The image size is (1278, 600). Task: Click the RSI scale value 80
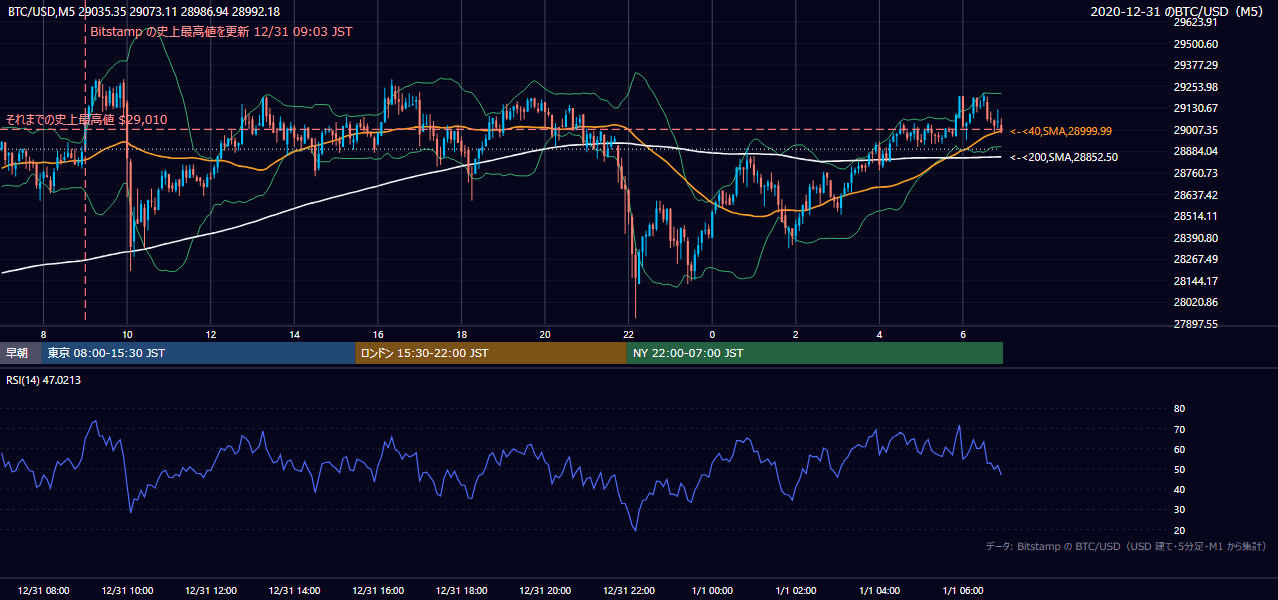click(x=1179, y=409)
